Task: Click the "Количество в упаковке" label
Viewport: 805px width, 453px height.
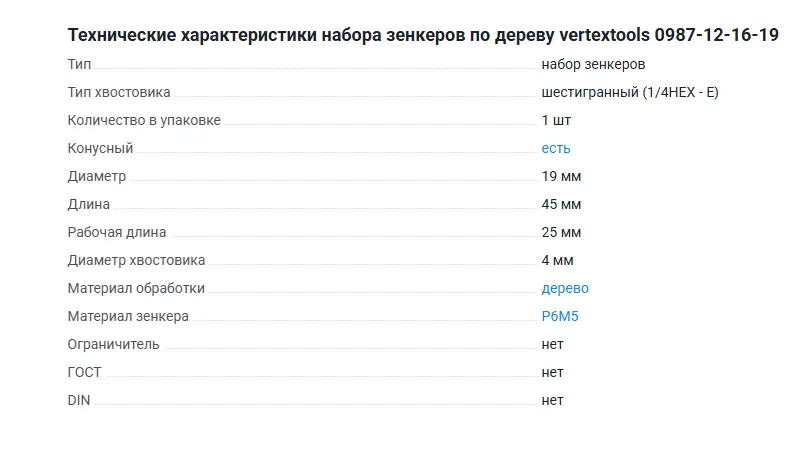Action: [144, 120]
